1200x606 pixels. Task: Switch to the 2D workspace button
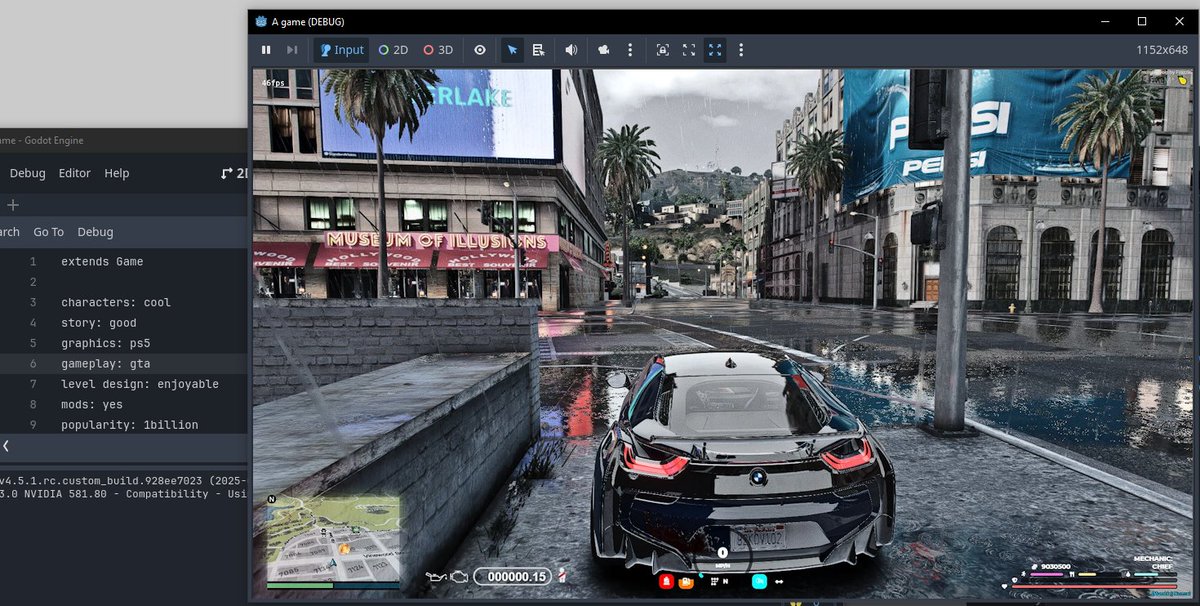[x=235, y=173]
